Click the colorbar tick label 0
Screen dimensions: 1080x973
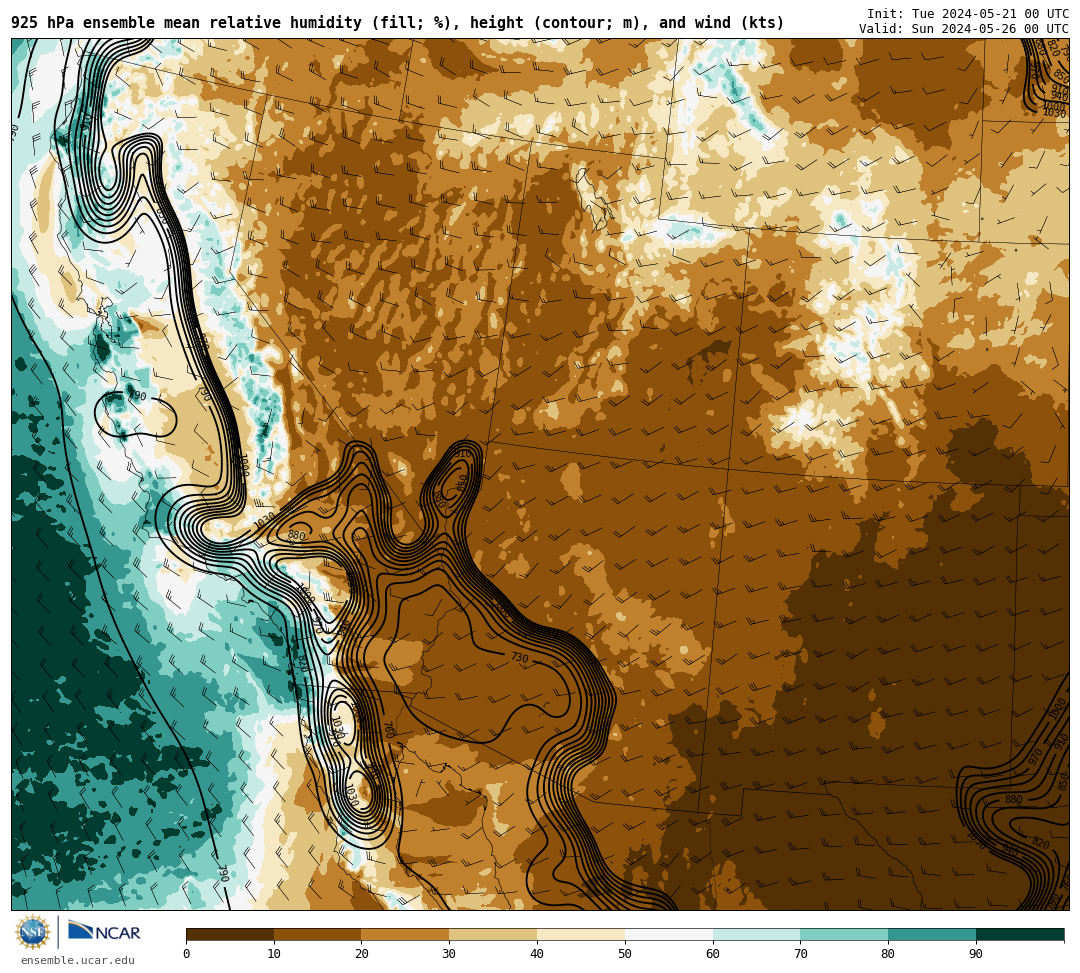point(187,954)
